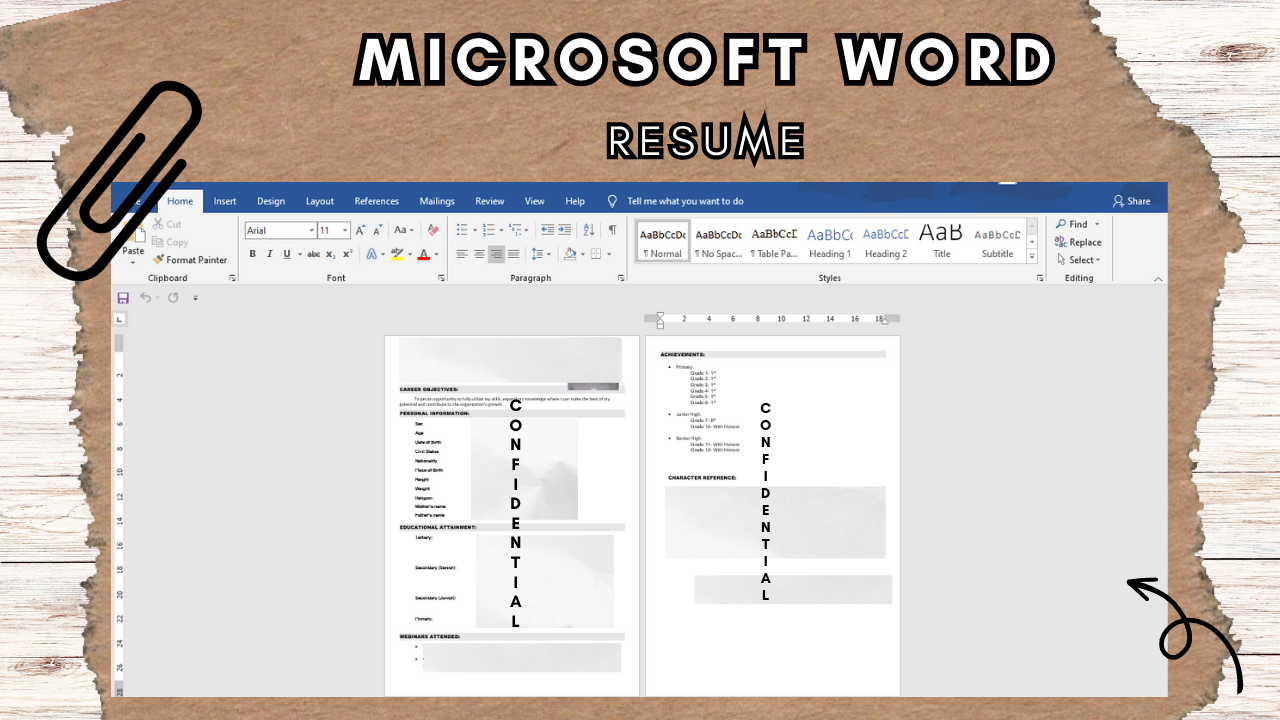Open the Insert tab
The height and width of the screenshot is (720, 1280).
coord(225,201)
